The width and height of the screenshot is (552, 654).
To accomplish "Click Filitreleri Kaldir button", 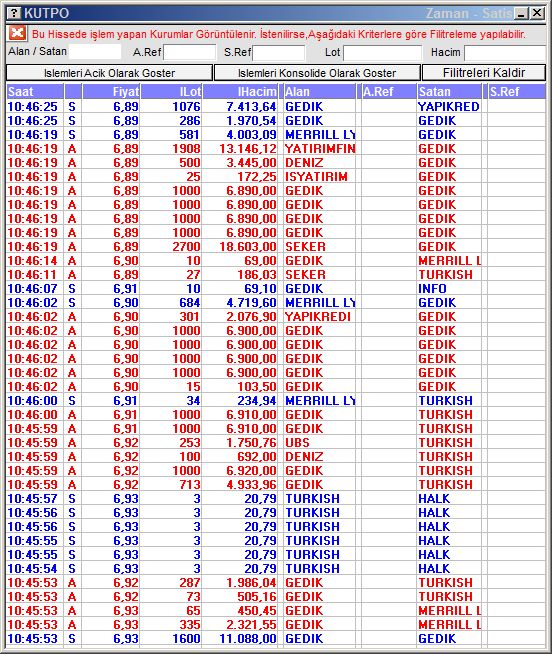I will tap(484, 73).
